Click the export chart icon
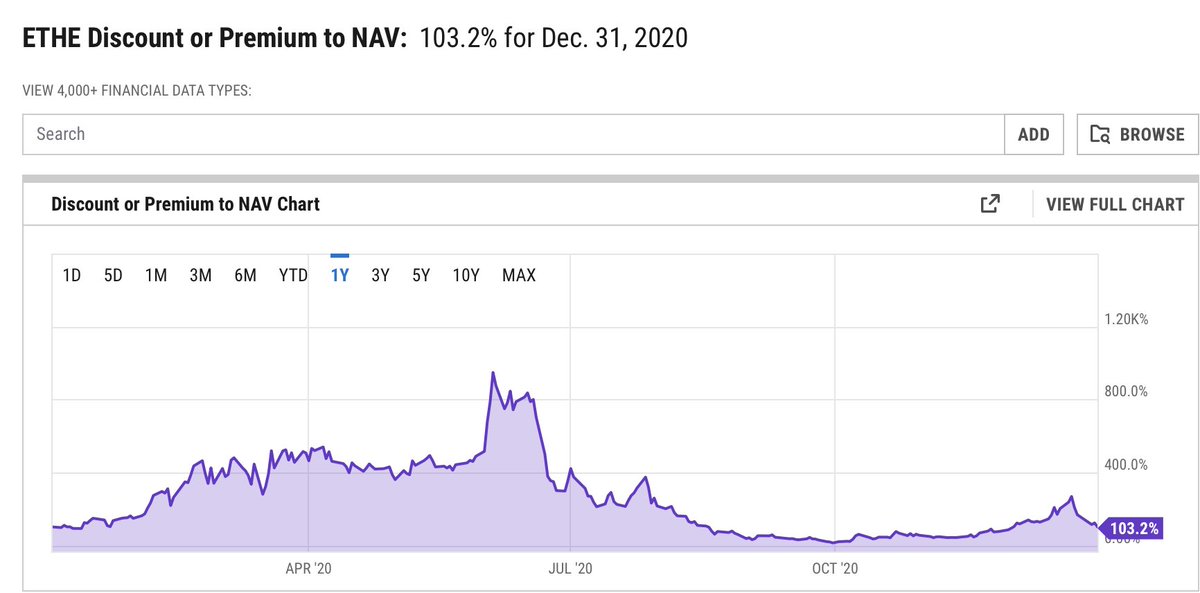This screenshot has width=1200, height=593. pyautogui.click(x=989, y=203)
